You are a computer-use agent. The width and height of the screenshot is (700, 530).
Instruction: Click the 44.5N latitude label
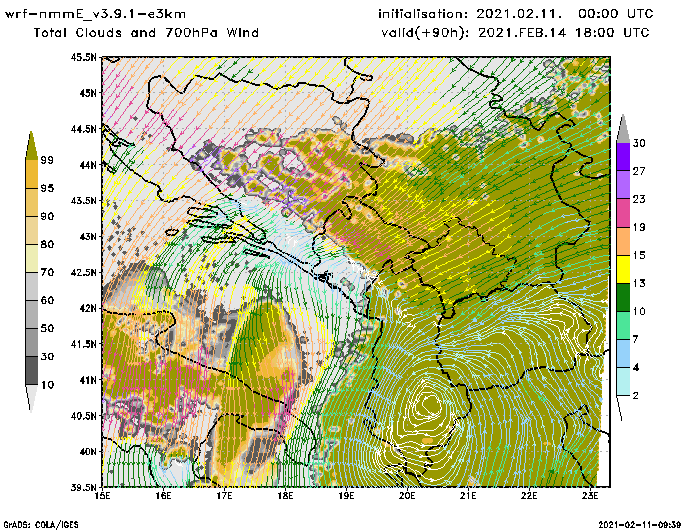pos(83,129)
